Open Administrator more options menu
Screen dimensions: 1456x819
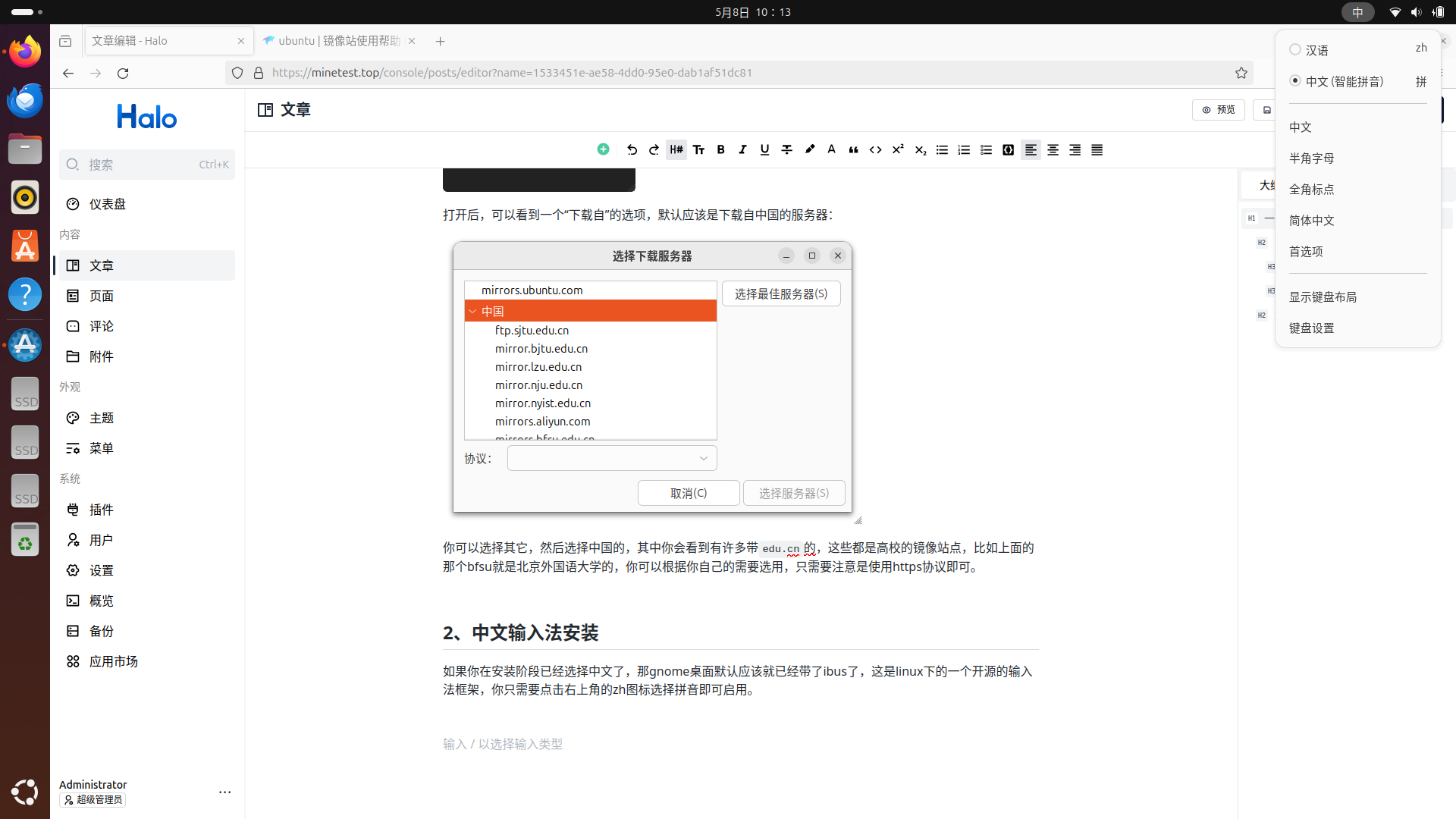pos(224,792)
